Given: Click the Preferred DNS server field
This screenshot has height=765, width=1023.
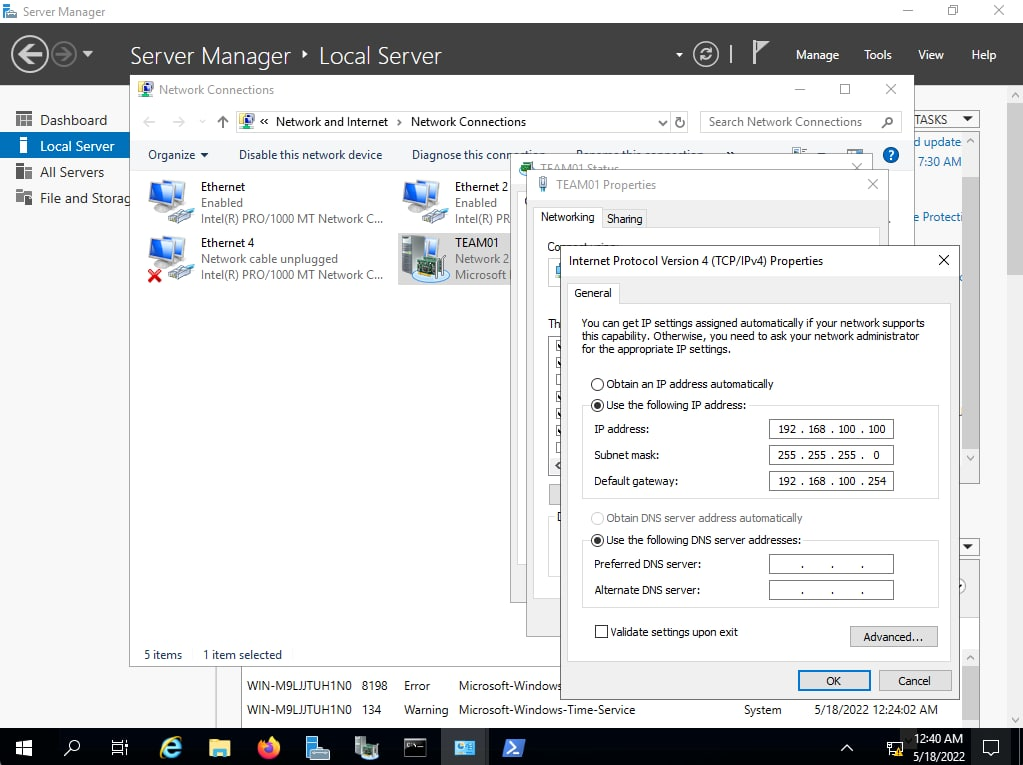Looking at the screenshot, I should pyautogui.click(x=830, y=565).
